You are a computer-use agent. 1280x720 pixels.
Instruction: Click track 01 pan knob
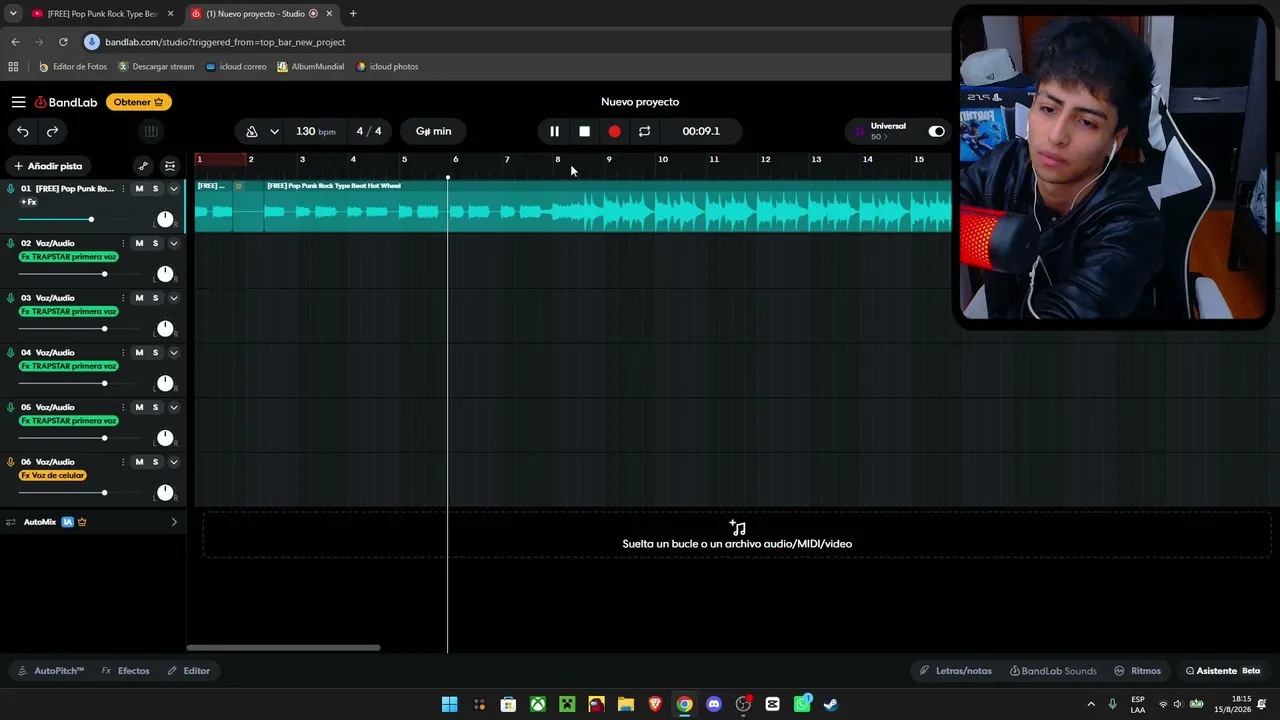[165, 219]
